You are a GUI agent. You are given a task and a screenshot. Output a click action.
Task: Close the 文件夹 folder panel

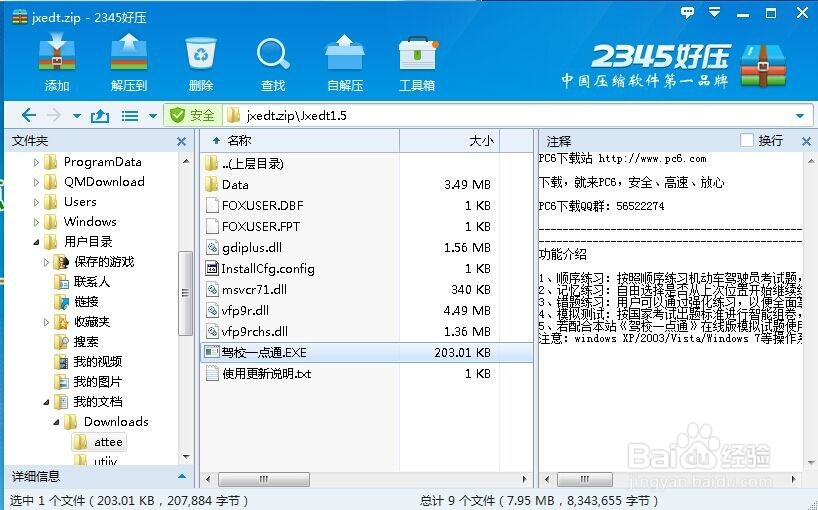[182, 141]
